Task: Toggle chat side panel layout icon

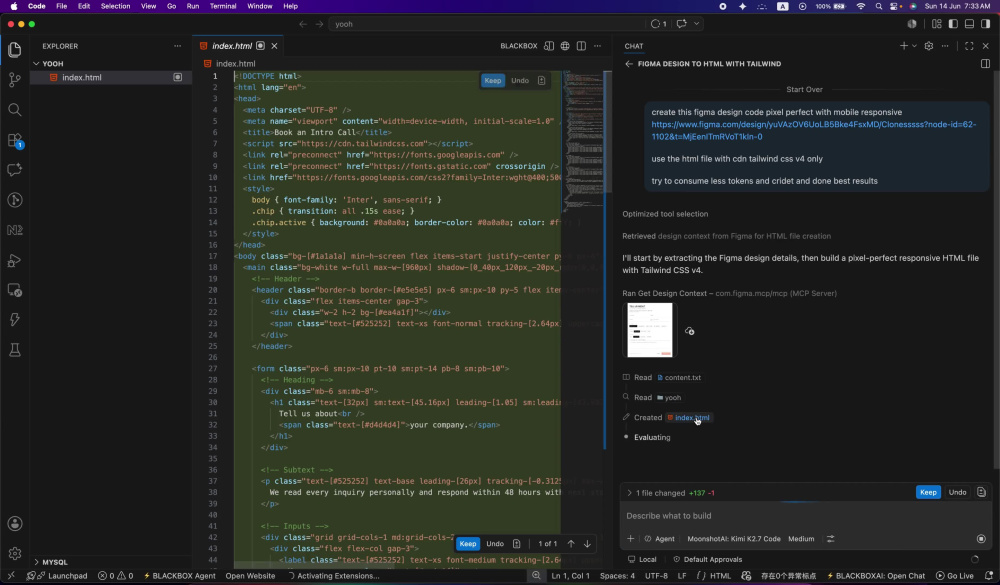Action: (x=985, y=64)
